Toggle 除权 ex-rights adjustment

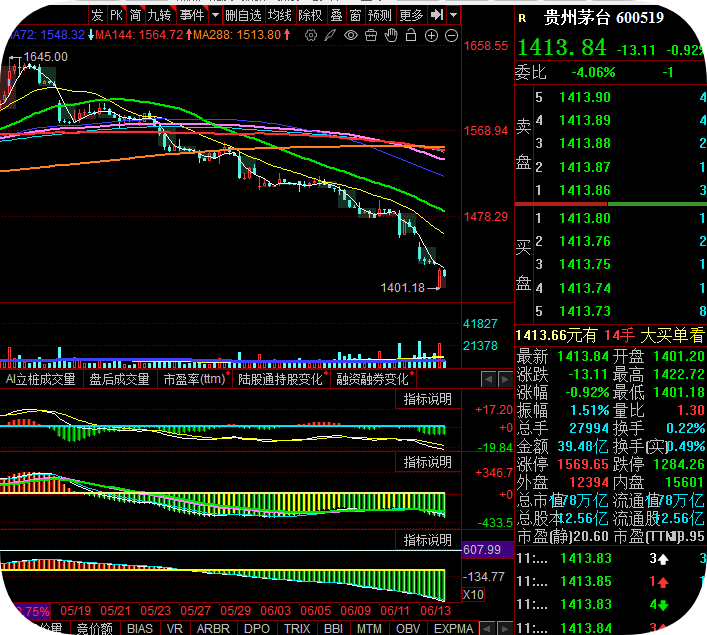[311, 15]
